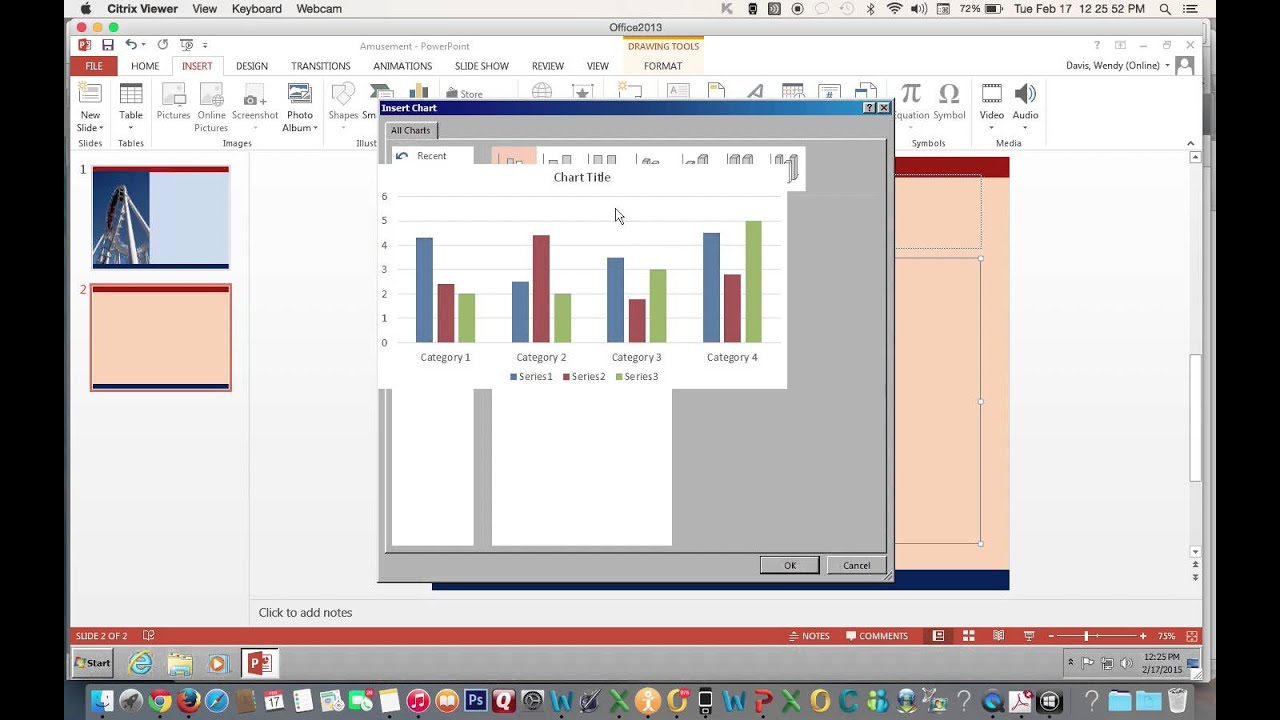Click the zoom slider handle

point(1086,636)
